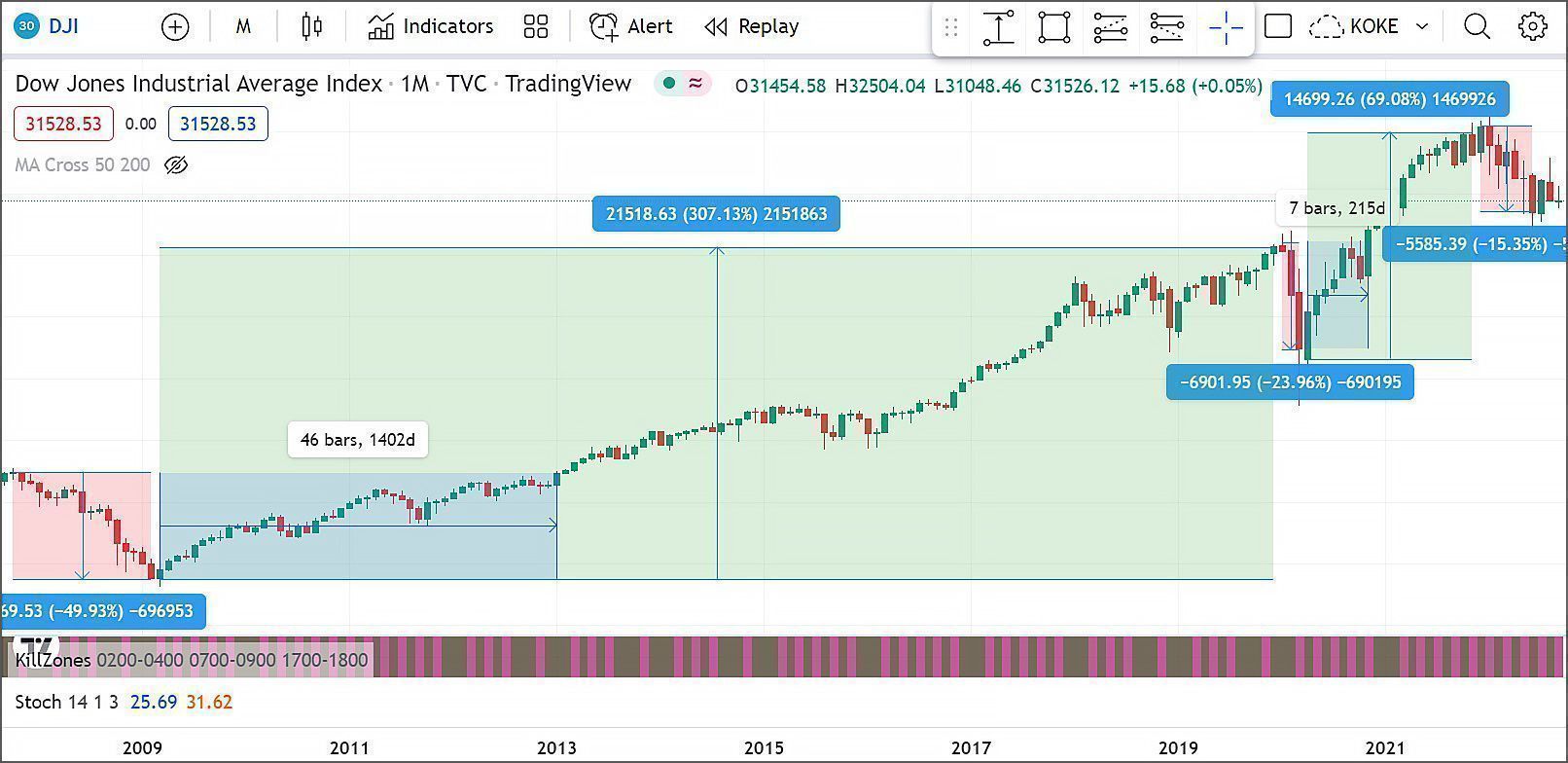Click the 1M interval label in legend
The height and width of the screenshot is (763, 1568).
click(x=415, y=84)
